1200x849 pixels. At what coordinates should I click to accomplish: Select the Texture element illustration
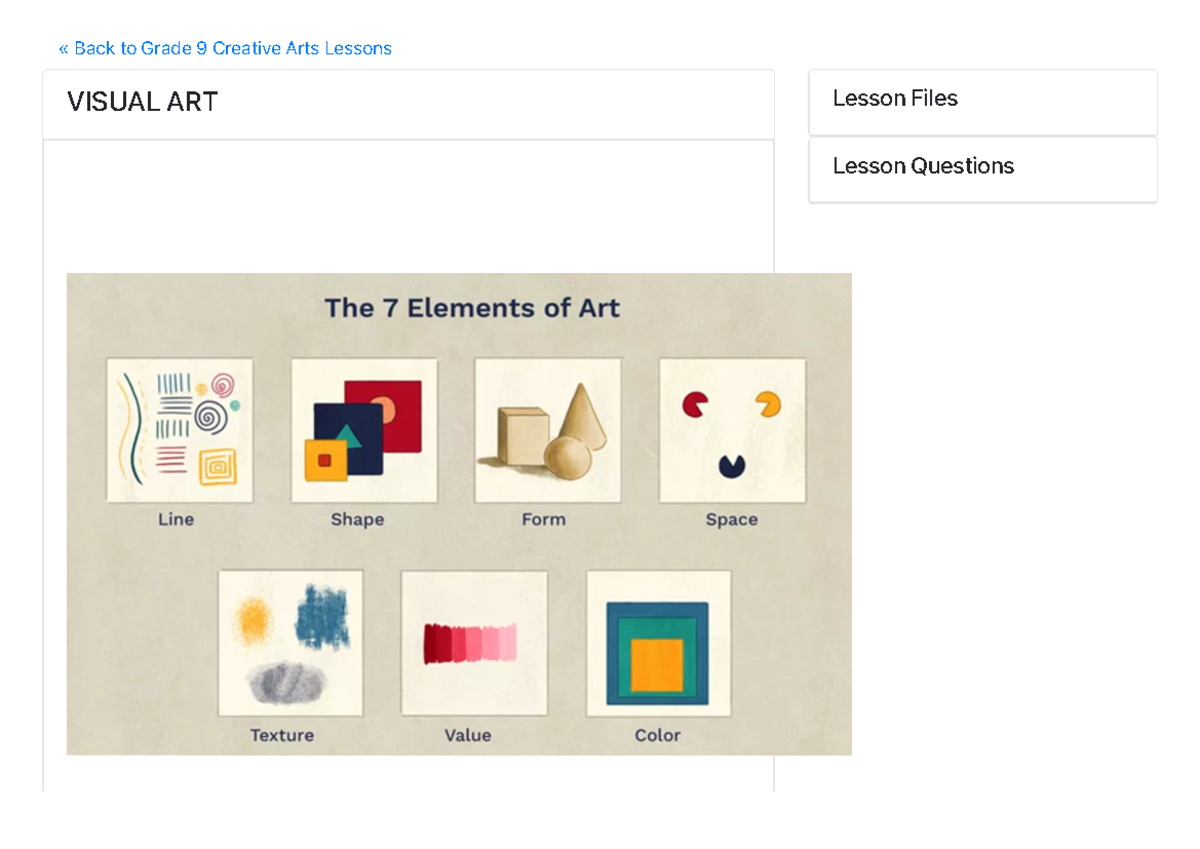point(290,642)
